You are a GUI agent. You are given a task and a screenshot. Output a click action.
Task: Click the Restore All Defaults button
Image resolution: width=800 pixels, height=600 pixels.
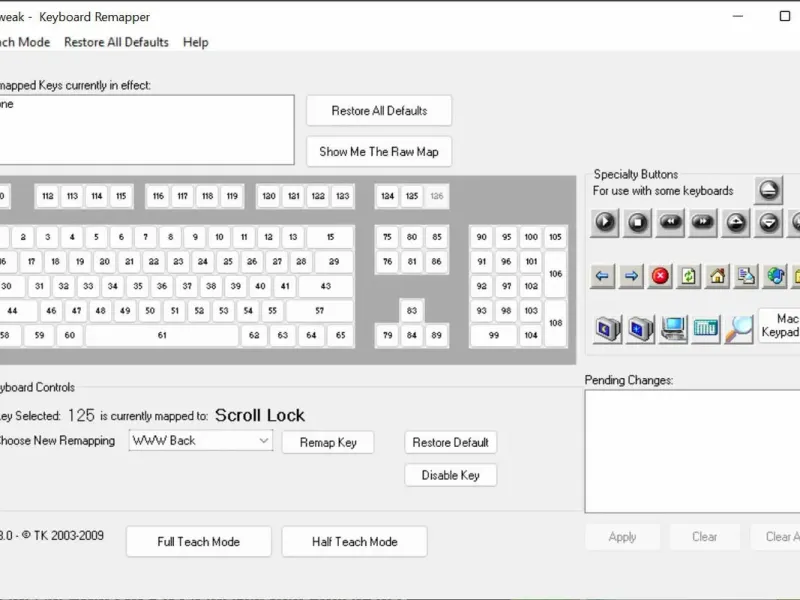[379, 111]
